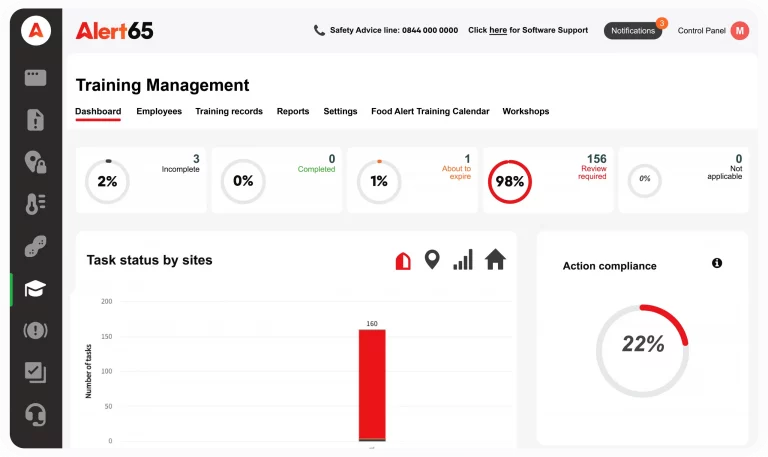
Task: Open the document file sidebar icon
Action: (x=35, y=120)
